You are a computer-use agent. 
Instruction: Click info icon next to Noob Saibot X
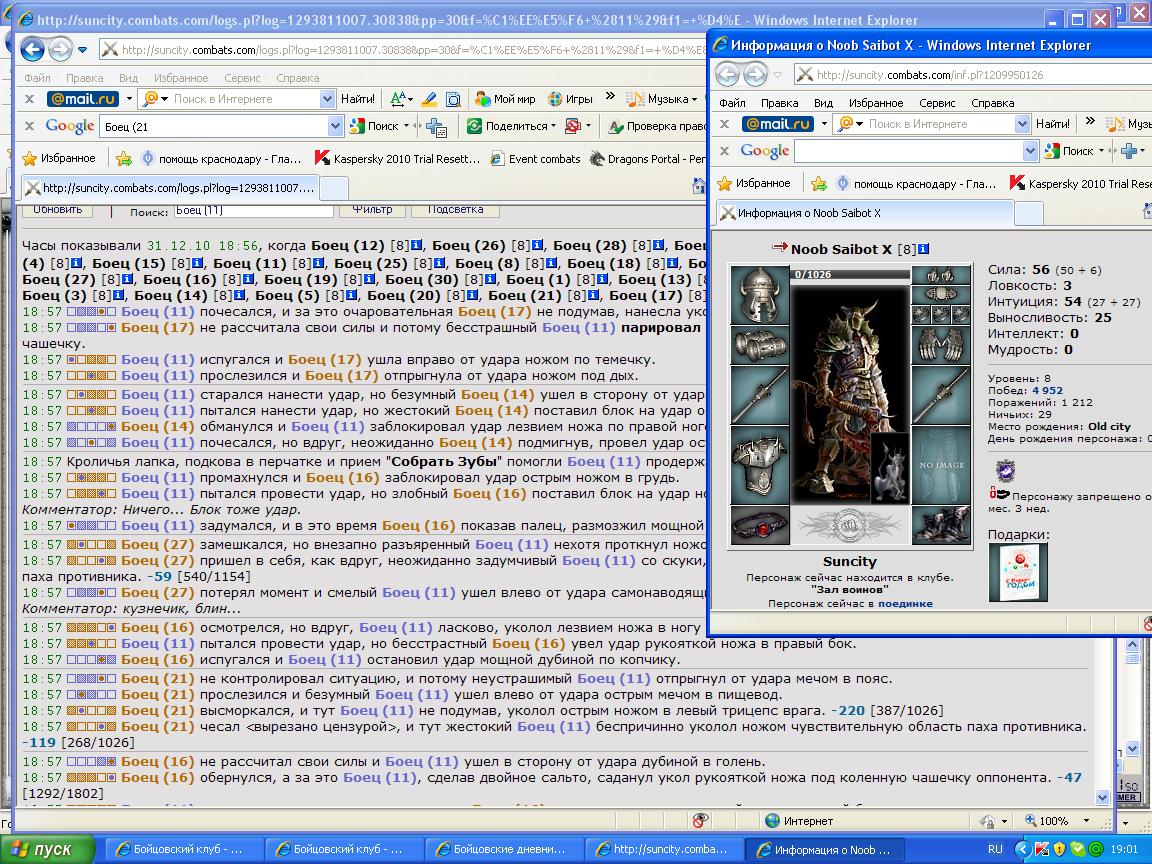tap(924, 249)
